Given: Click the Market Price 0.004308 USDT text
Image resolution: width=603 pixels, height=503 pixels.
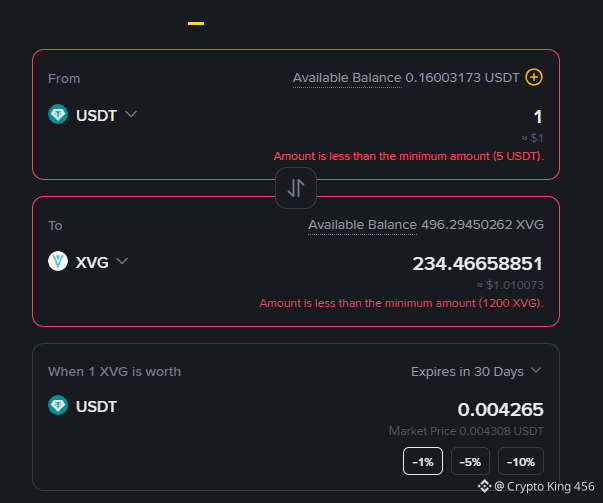Looking at the screenshot, I should point(466,431).
